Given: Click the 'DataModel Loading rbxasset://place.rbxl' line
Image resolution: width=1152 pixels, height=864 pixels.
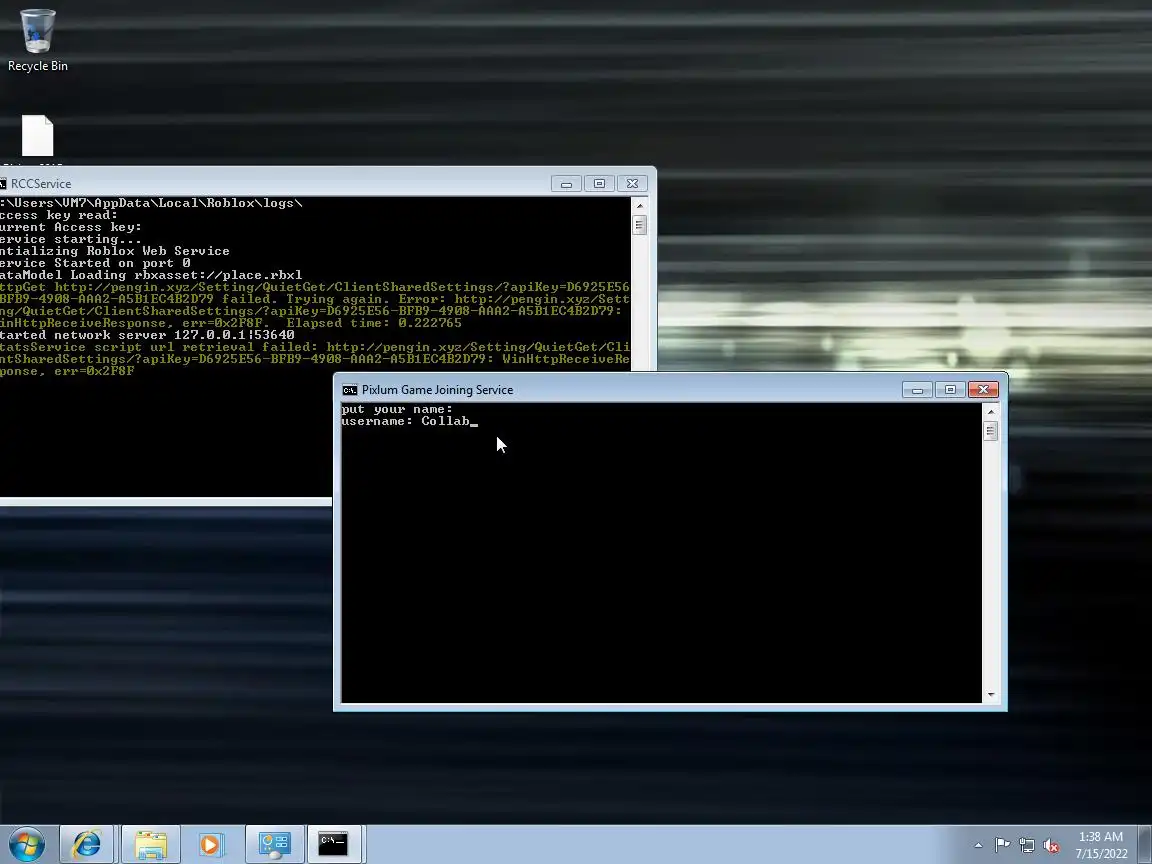Looking at the screenshot, I should (151, 275).
